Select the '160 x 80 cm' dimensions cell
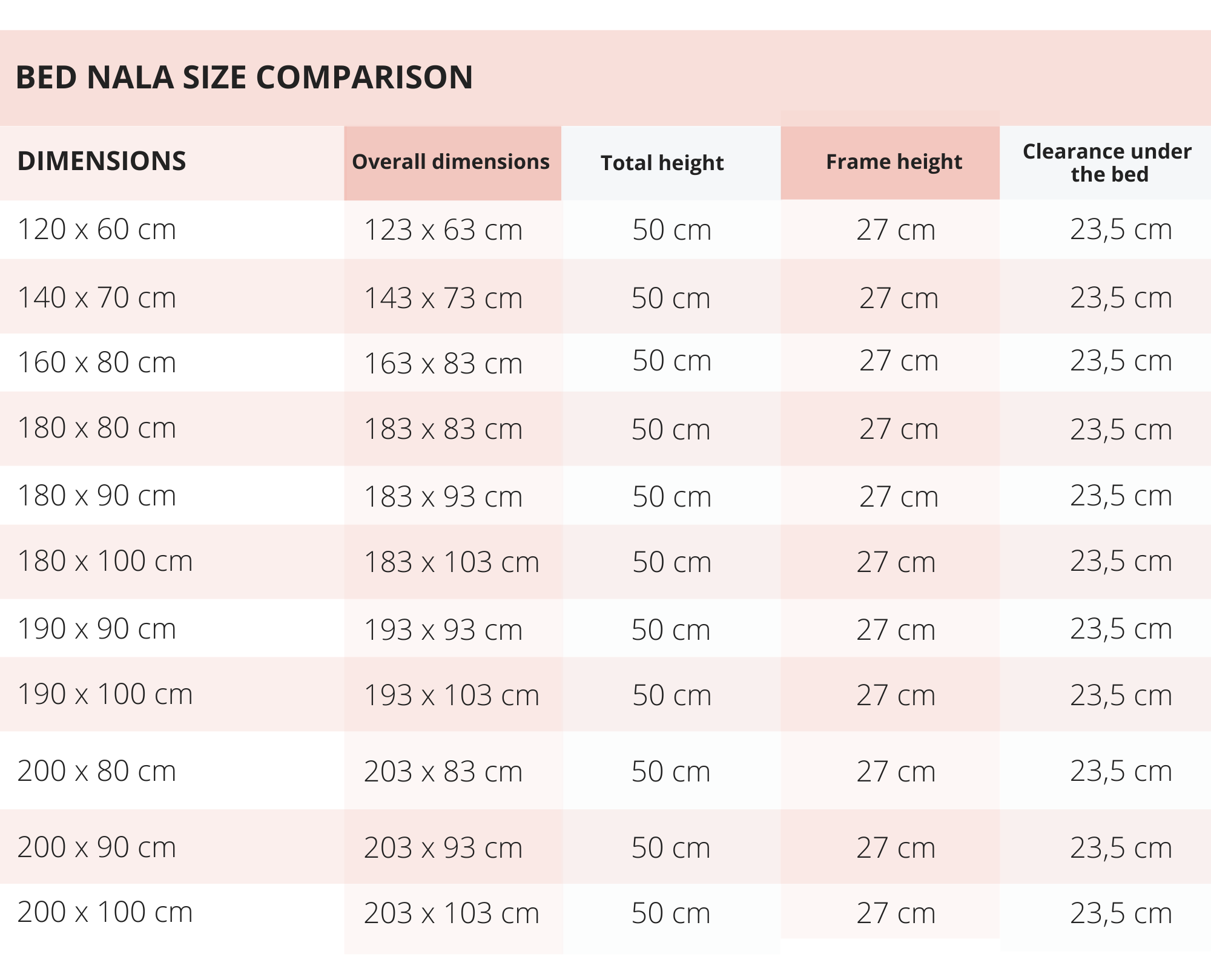The width and height of the screenshot is (1211, 980). [97, 363]
